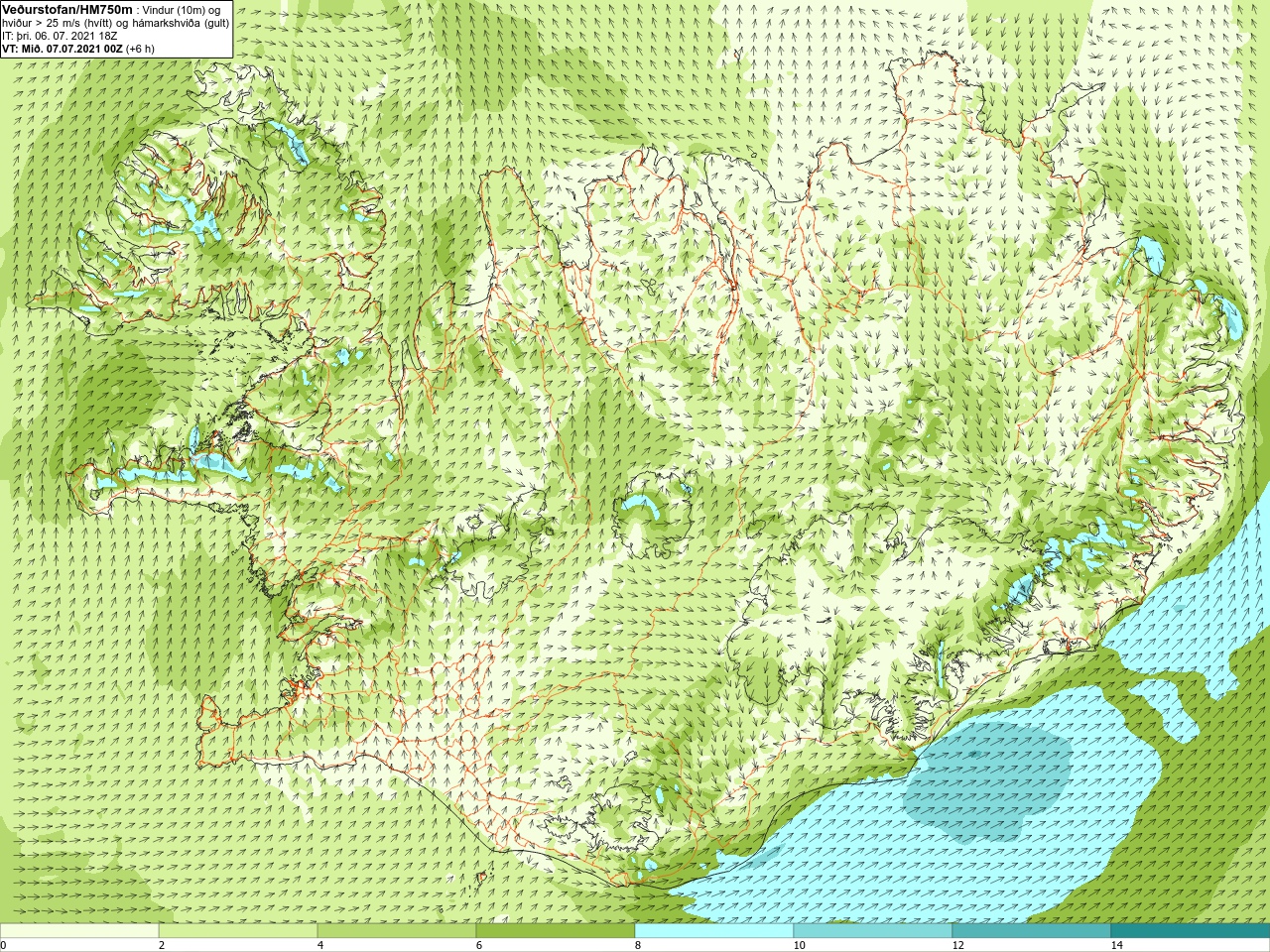Click the Veðurstofan/HM750m title text
Screen dimensions: 1270x952
[66, 9]
